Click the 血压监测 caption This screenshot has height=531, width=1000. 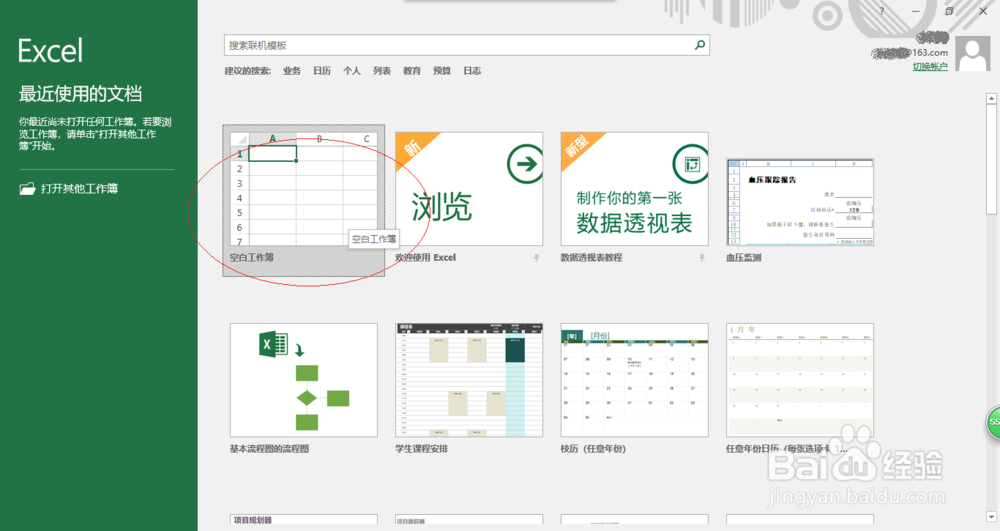(x=744, y=258)
